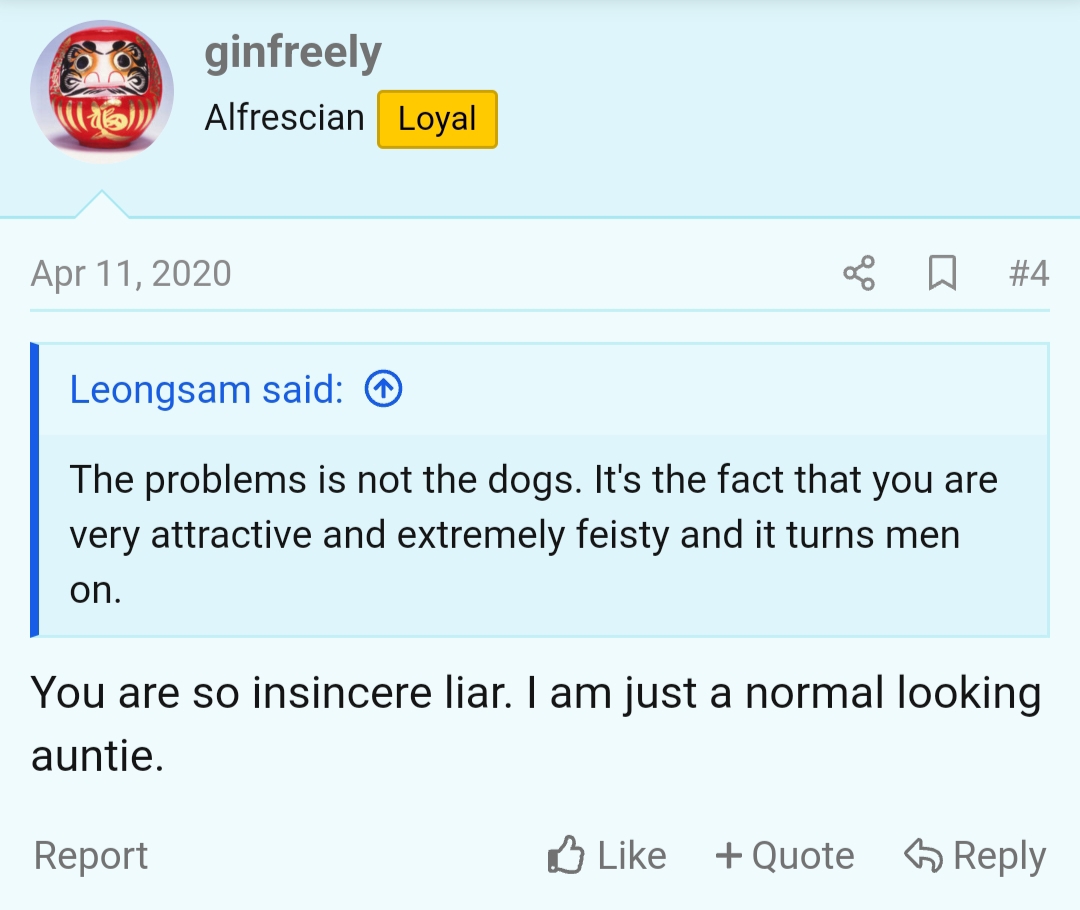Image resolution: width=1080 pixels, height=910 pixels.
Task: Bookmark this post with the bookmark icon
Action: pos(942,273)
